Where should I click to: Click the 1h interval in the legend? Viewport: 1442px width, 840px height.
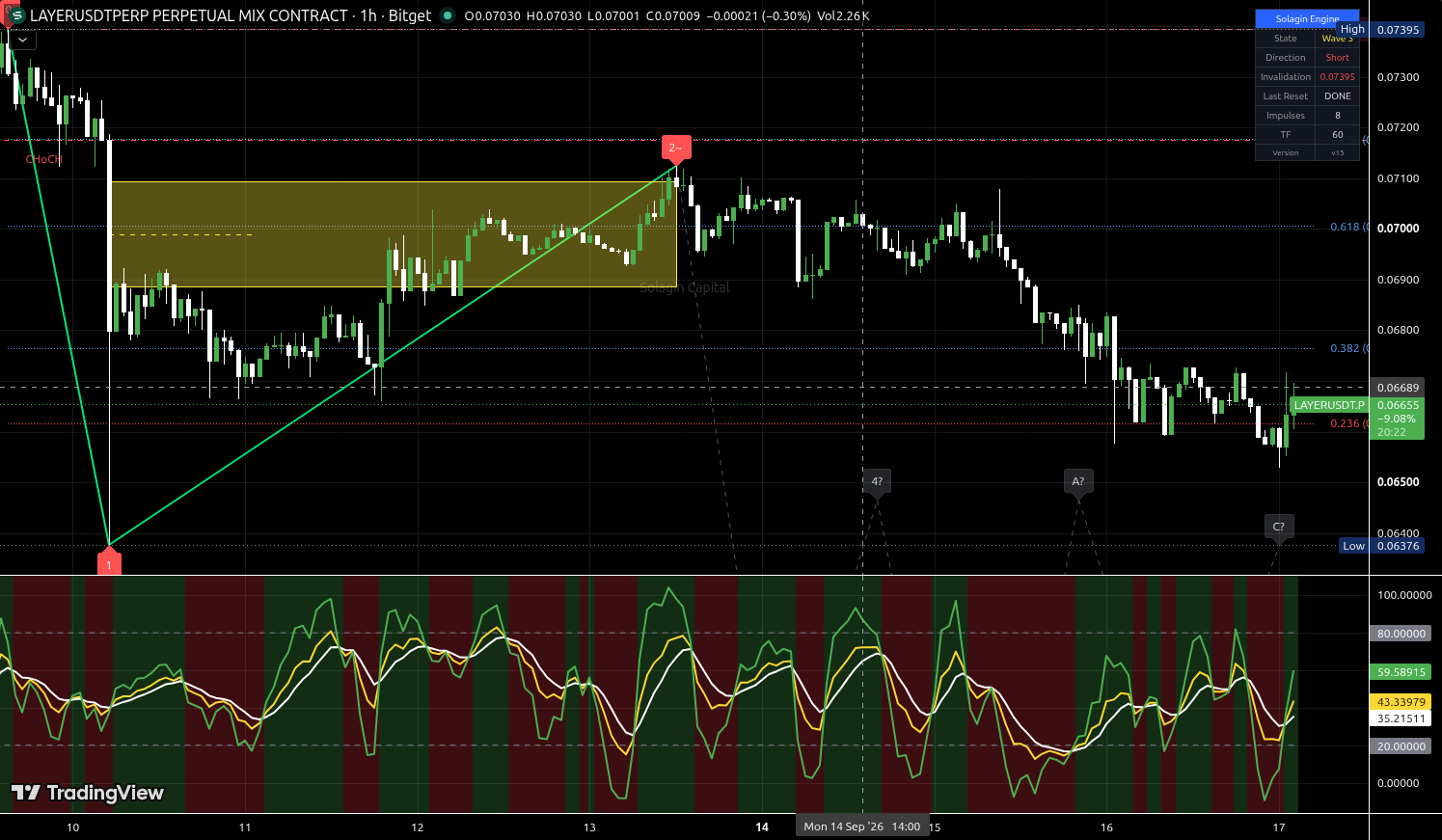pyautogui.click(x=368, y=15)
